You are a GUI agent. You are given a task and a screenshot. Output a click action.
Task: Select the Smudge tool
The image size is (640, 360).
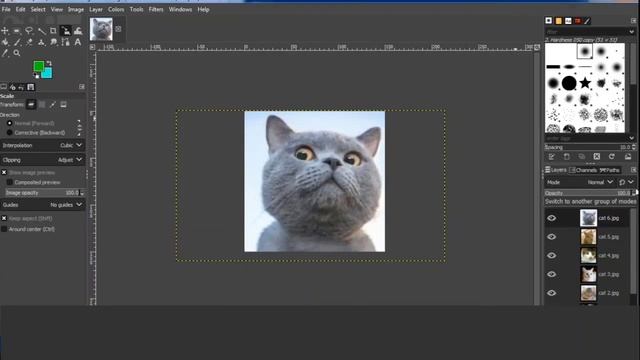[x=53, y=42]
